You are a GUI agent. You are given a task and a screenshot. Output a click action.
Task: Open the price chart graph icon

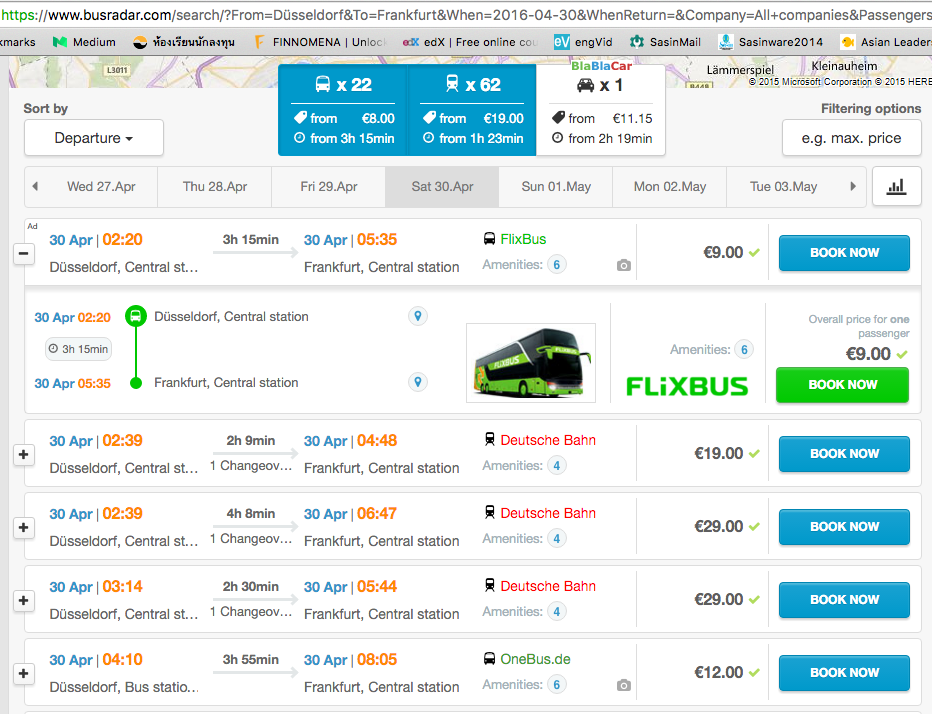tap(896, 187)
